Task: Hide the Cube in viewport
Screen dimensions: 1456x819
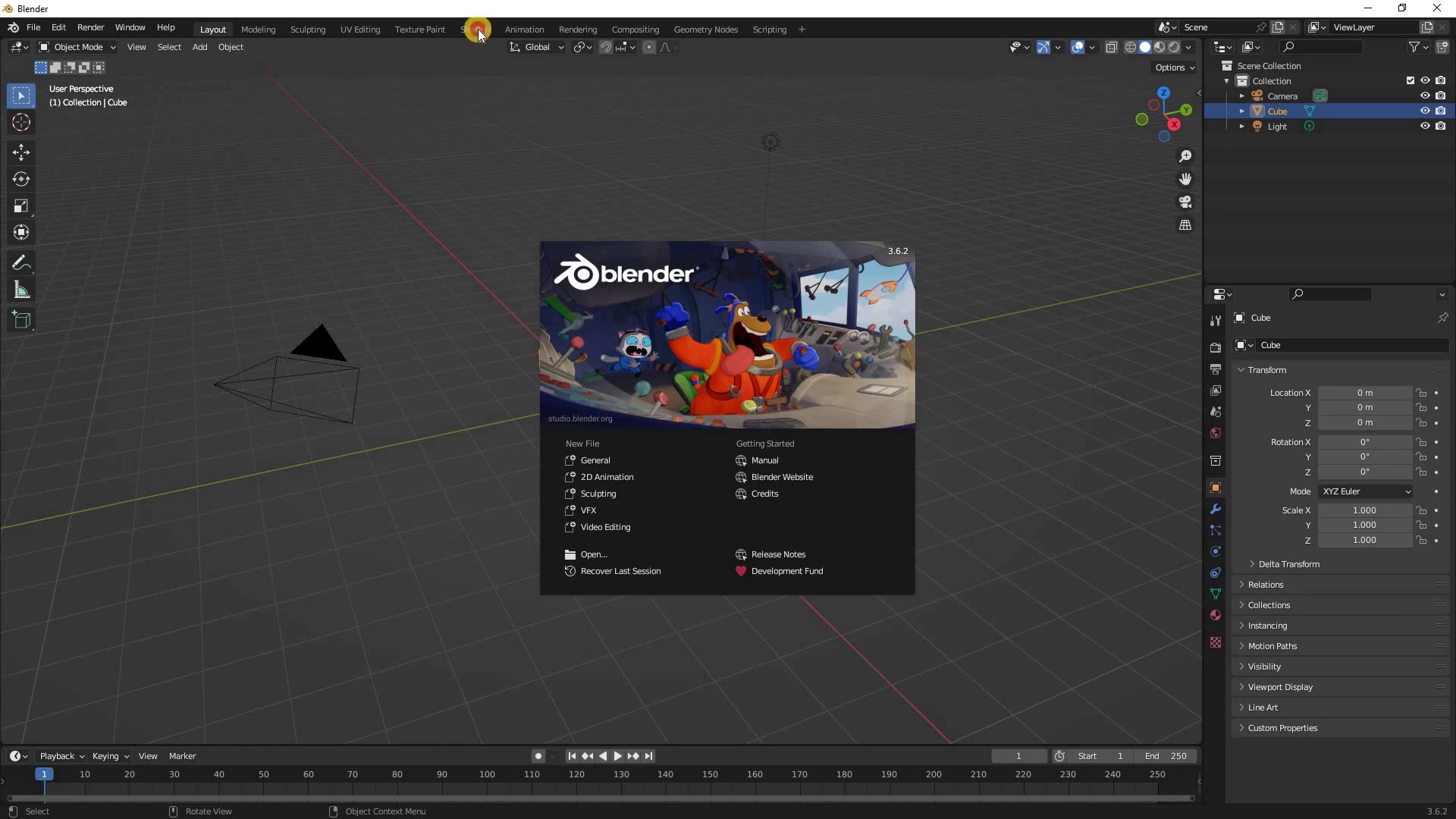Action: click(1425, 111)
